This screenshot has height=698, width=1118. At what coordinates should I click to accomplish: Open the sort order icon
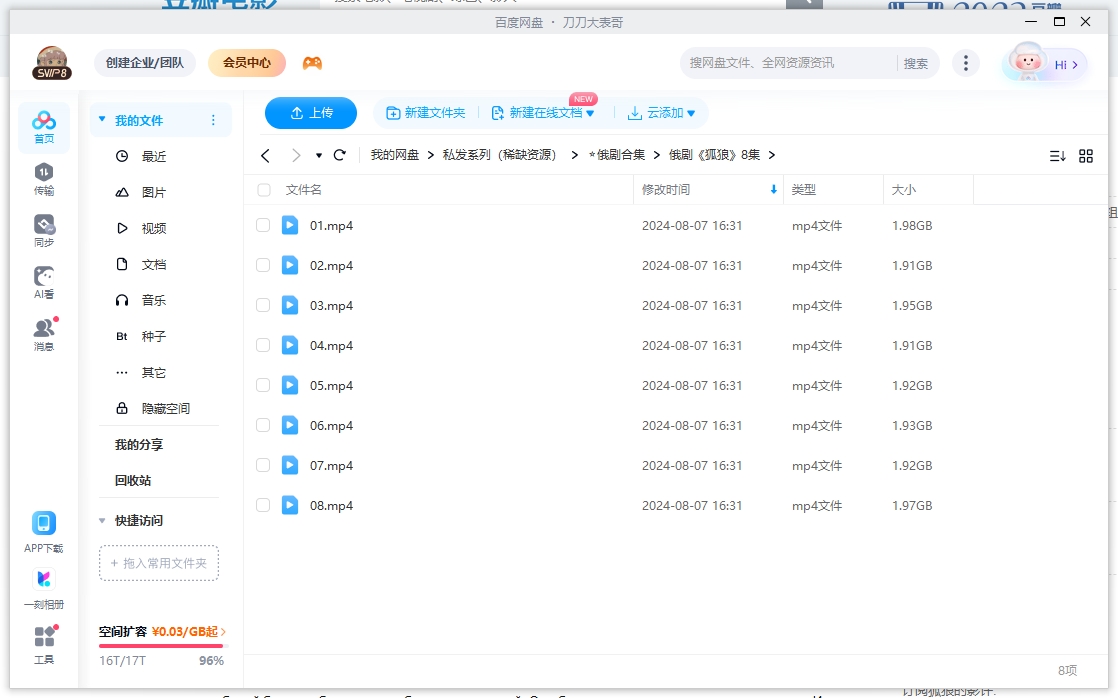[x=1057, y=155]
